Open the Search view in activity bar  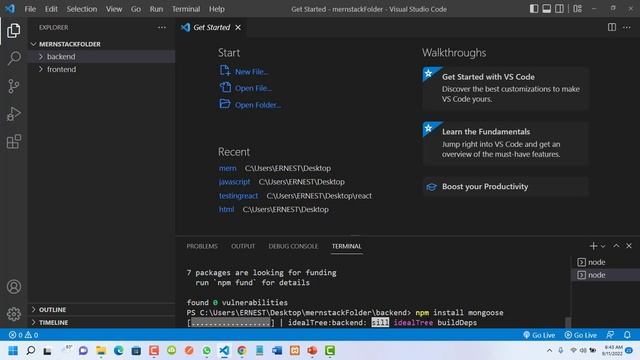click(13, 58)
